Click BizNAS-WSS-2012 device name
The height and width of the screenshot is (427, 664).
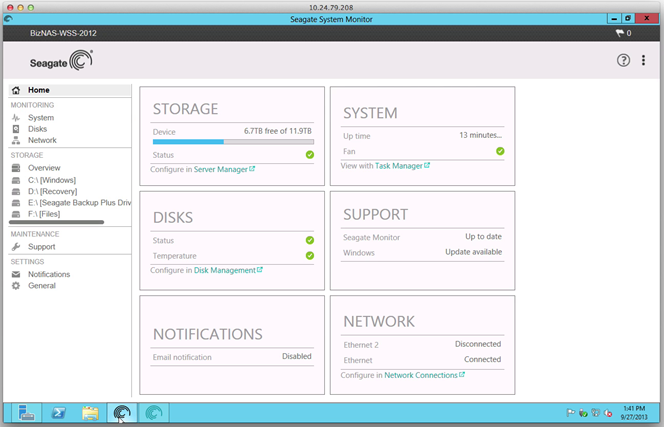pyautogui.click(x=63, y=33)
